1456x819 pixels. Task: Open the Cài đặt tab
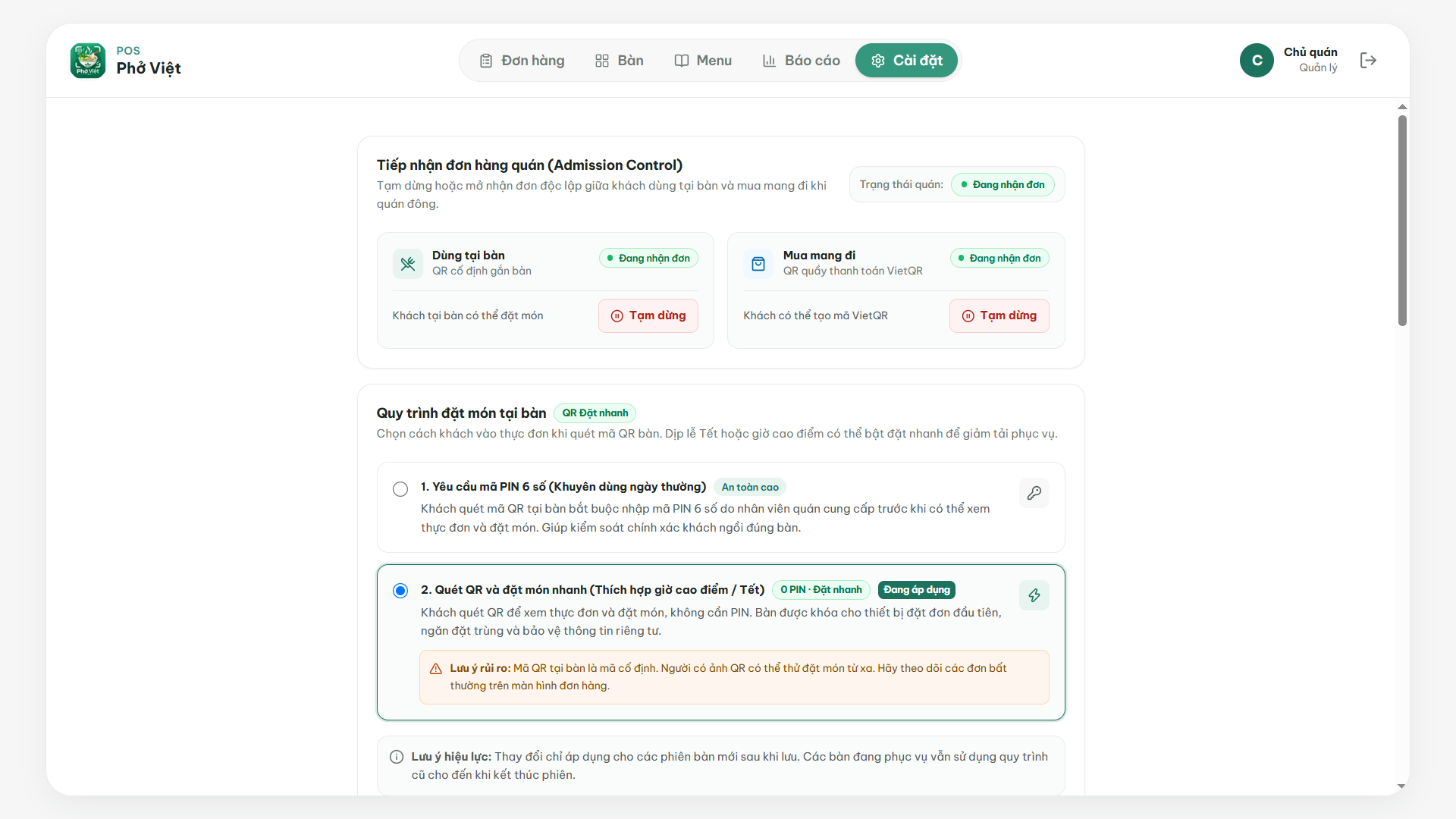pyautogui.click(x=907, y=61)
